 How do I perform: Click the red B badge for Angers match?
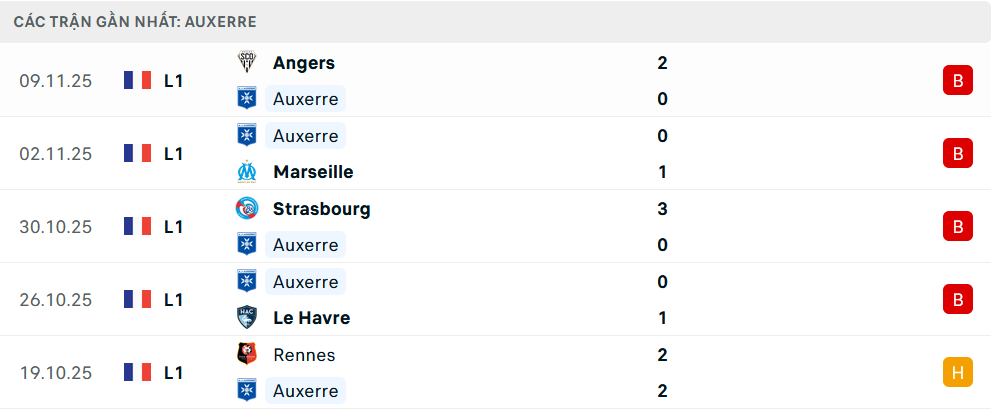957,80
